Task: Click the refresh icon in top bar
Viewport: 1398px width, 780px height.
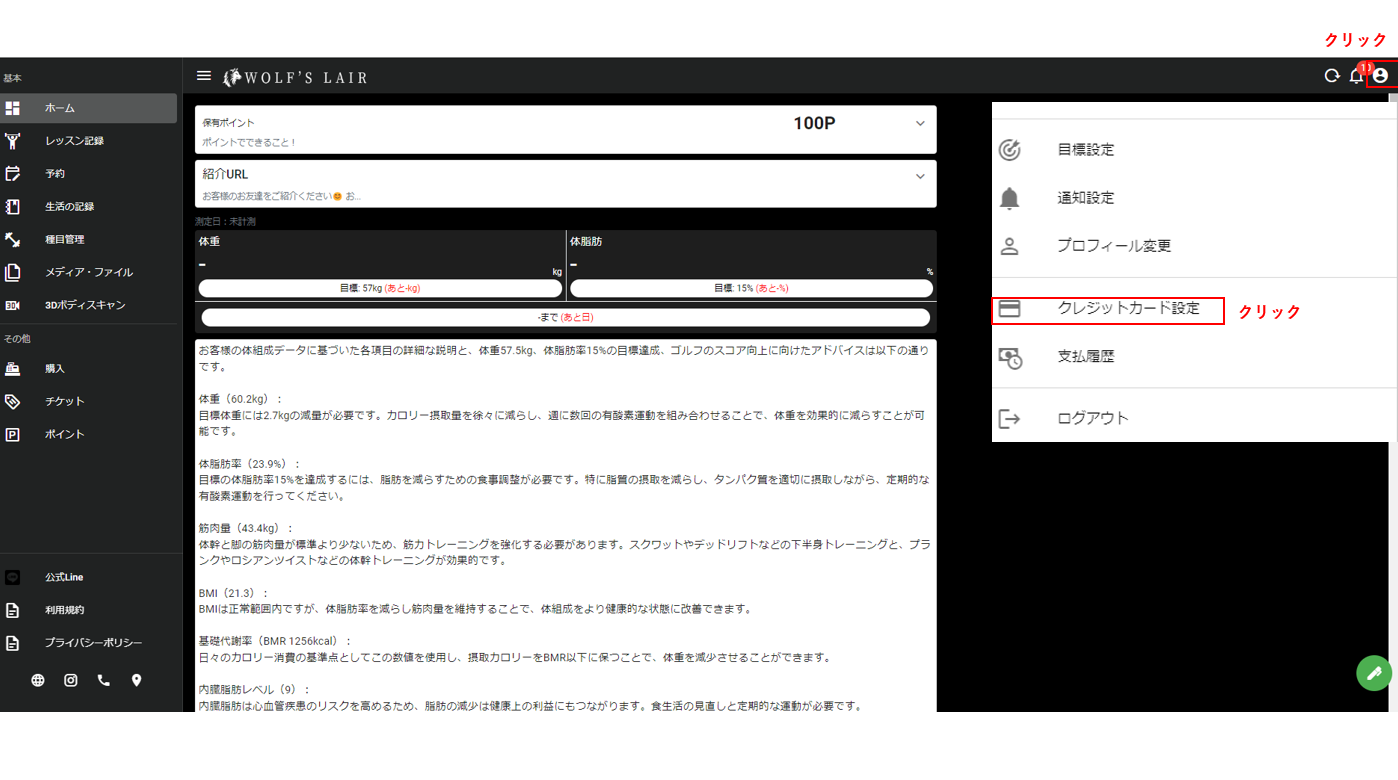Action: pyautogui.click(x=1332, y=76)
